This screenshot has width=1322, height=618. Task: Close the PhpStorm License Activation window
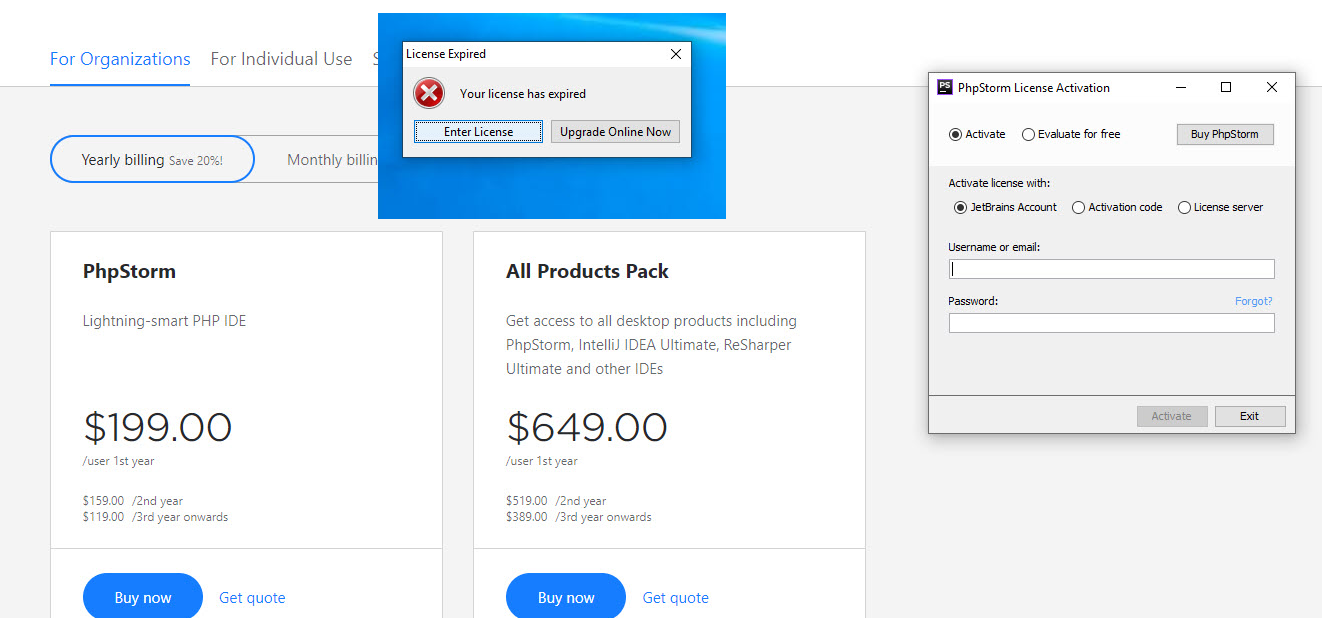[1272, 87]
